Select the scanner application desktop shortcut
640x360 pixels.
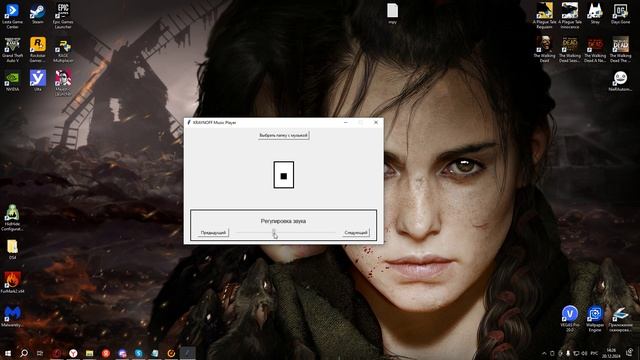tap(620, 318)
